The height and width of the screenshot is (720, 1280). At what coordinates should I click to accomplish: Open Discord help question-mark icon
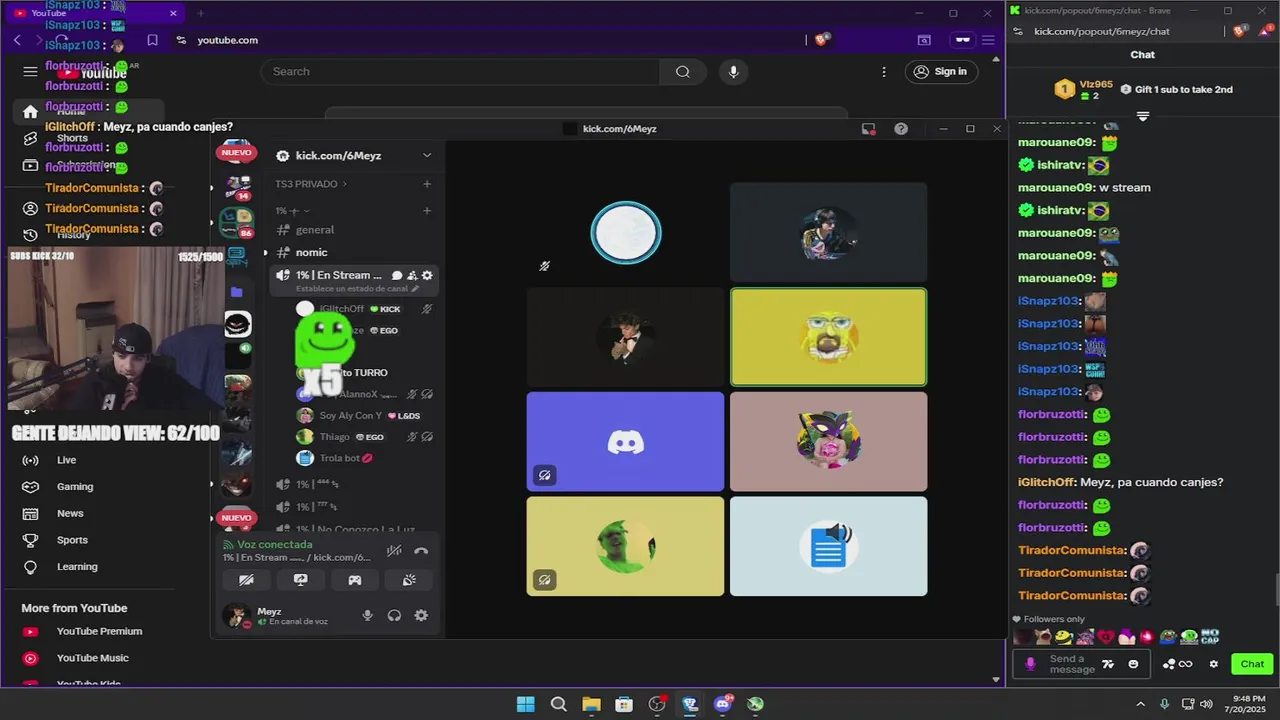pos(901,129)
